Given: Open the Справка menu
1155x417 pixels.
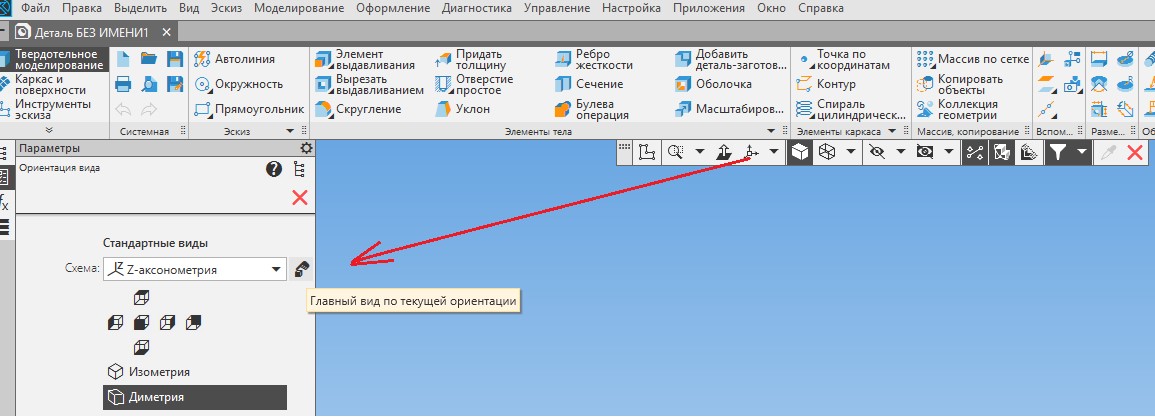Looking at the screenshot, I should pyautogui.click(x=821, y=9).
